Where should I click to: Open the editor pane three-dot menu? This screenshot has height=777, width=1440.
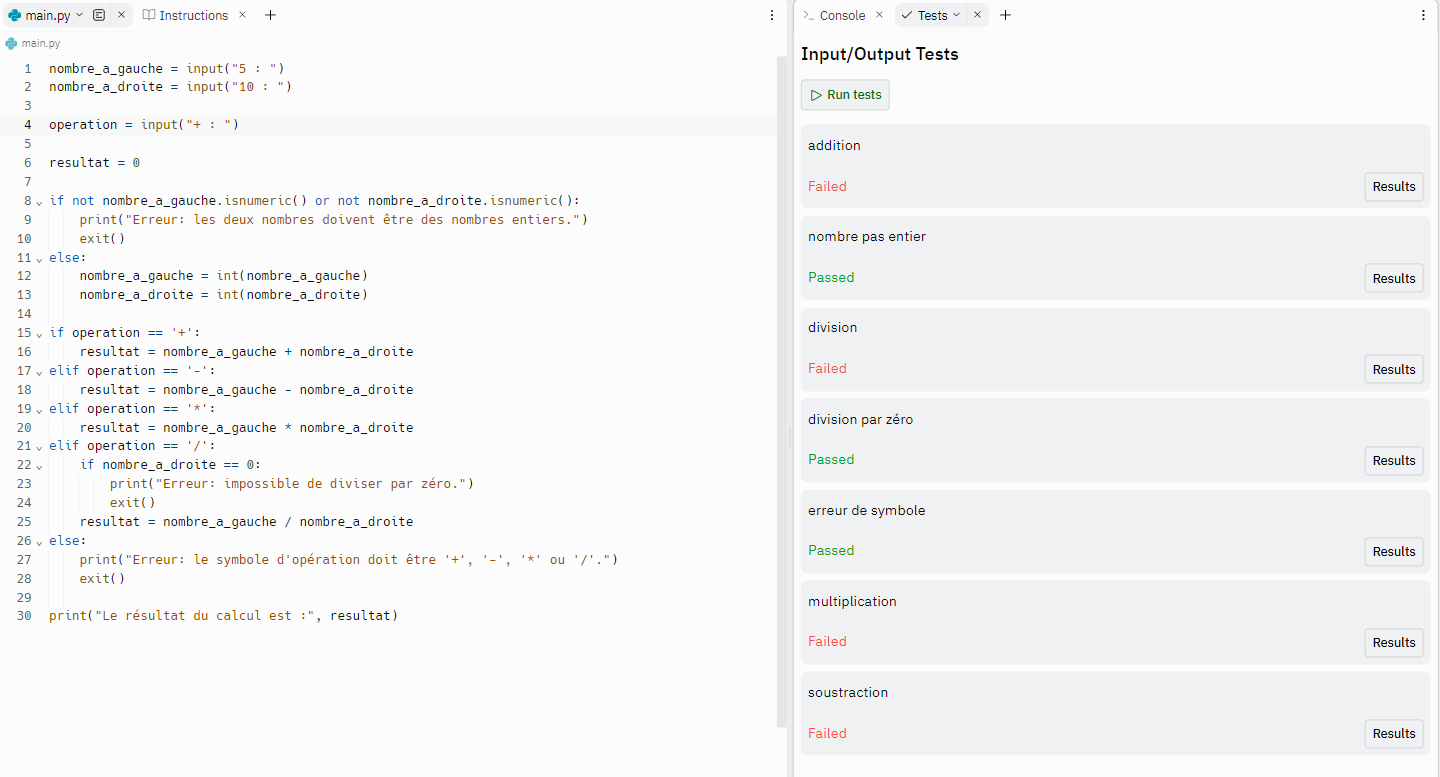772,15
